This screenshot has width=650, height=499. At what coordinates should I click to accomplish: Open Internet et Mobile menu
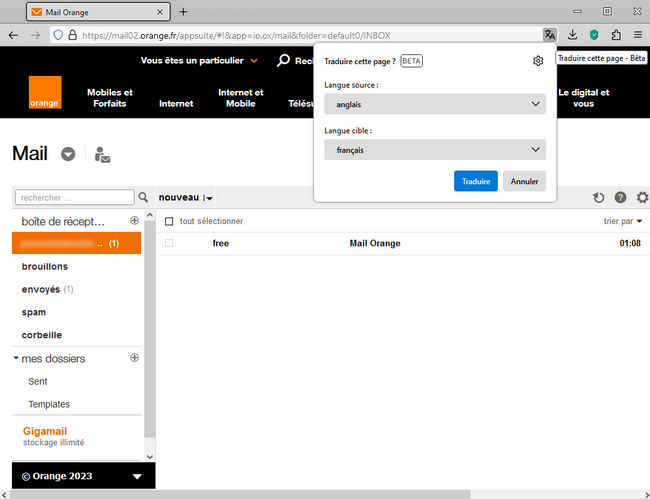click(241, 98)
